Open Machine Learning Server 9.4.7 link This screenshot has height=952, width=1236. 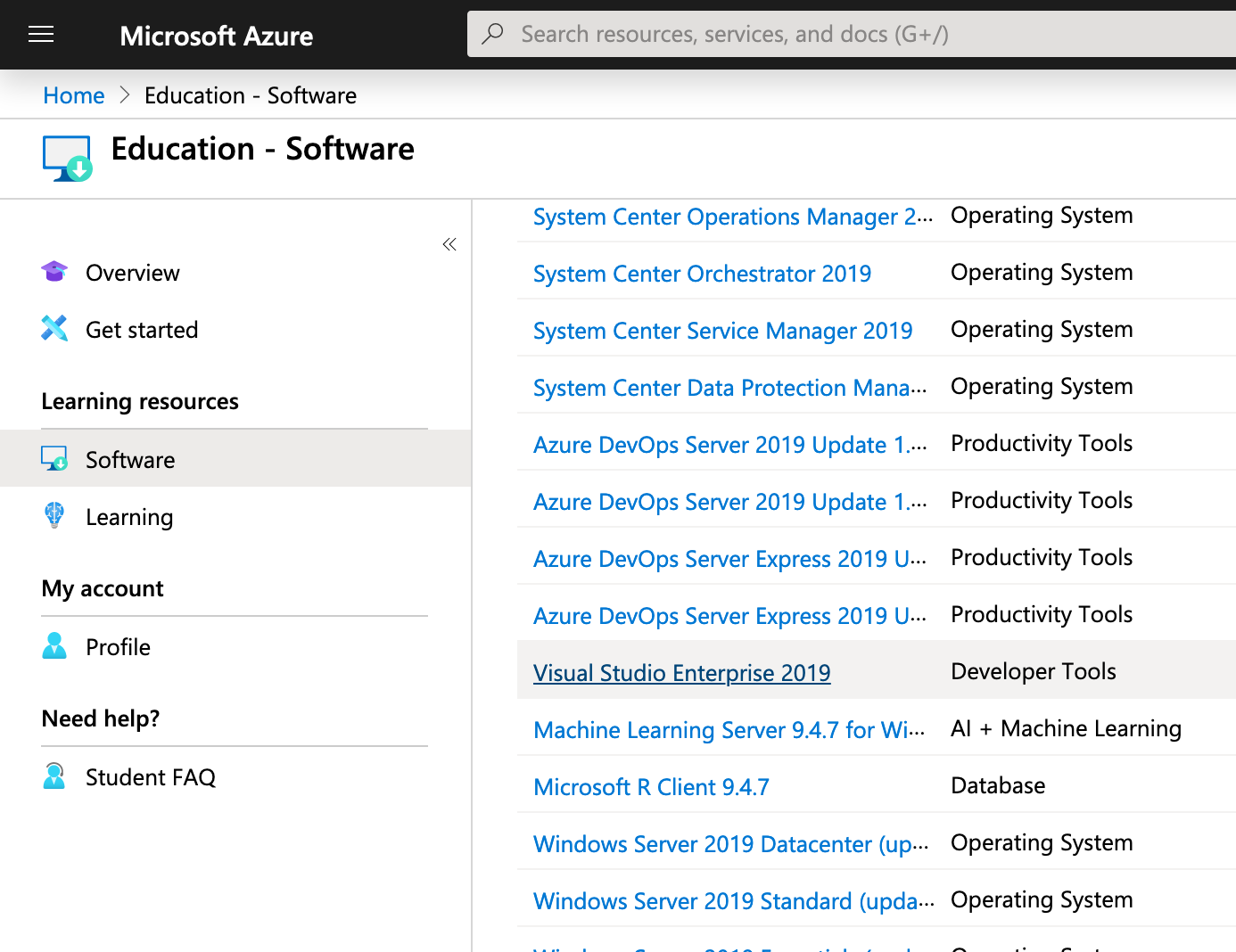pos(729,730)
